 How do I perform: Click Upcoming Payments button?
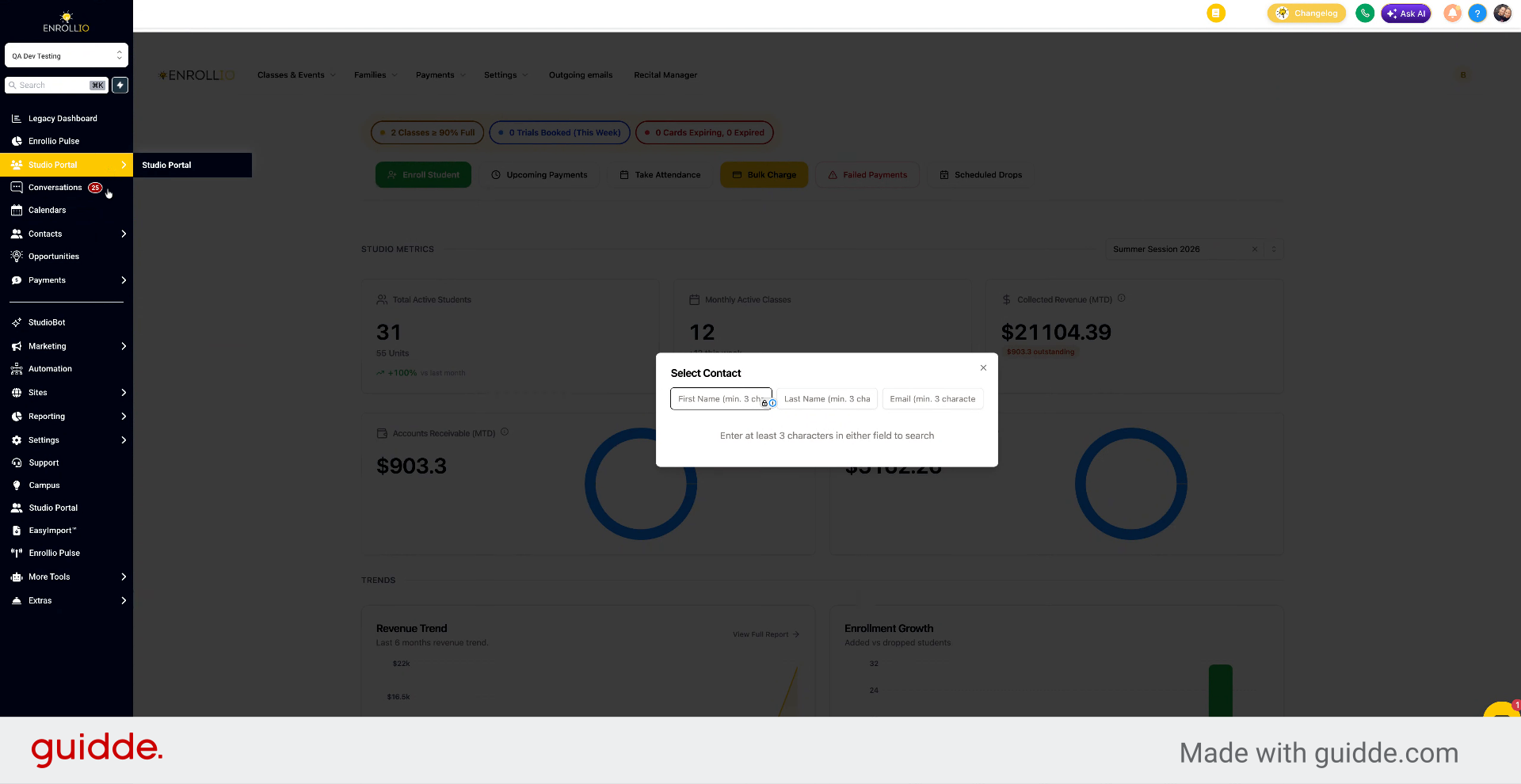tap(539, 175)
